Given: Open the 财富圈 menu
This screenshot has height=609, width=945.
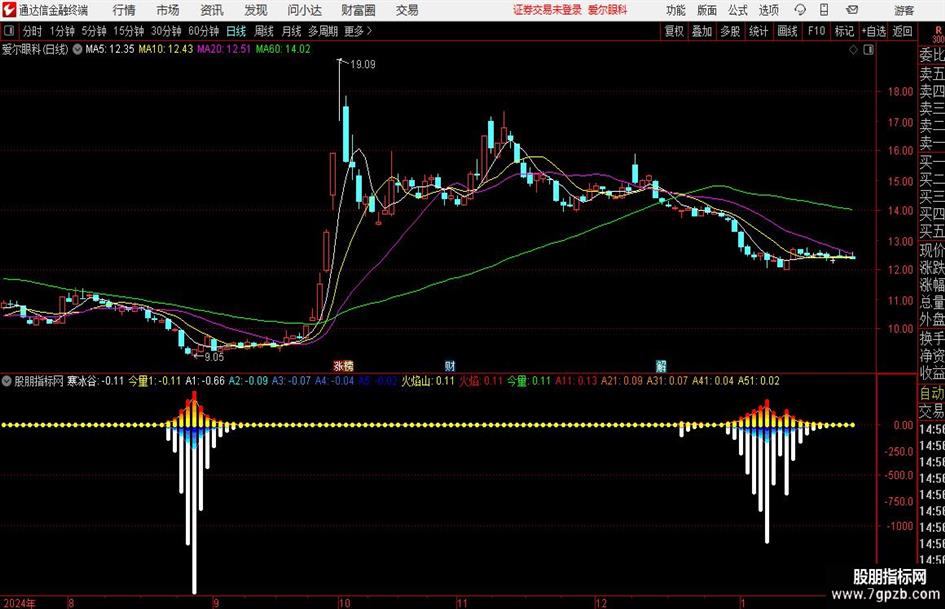Looking at the screenshot, I should 358,10.
